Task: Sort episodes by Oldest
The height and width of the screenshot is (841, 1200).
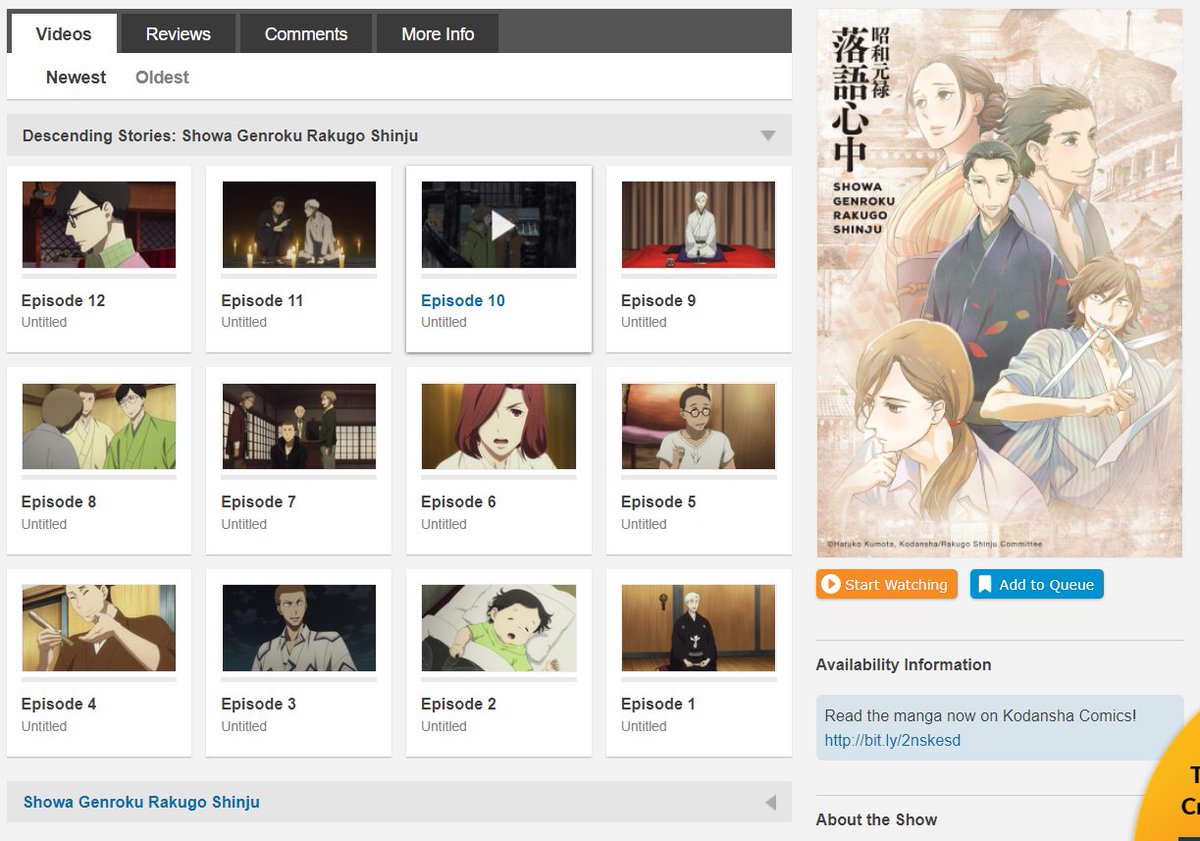Action: (162, 77)
